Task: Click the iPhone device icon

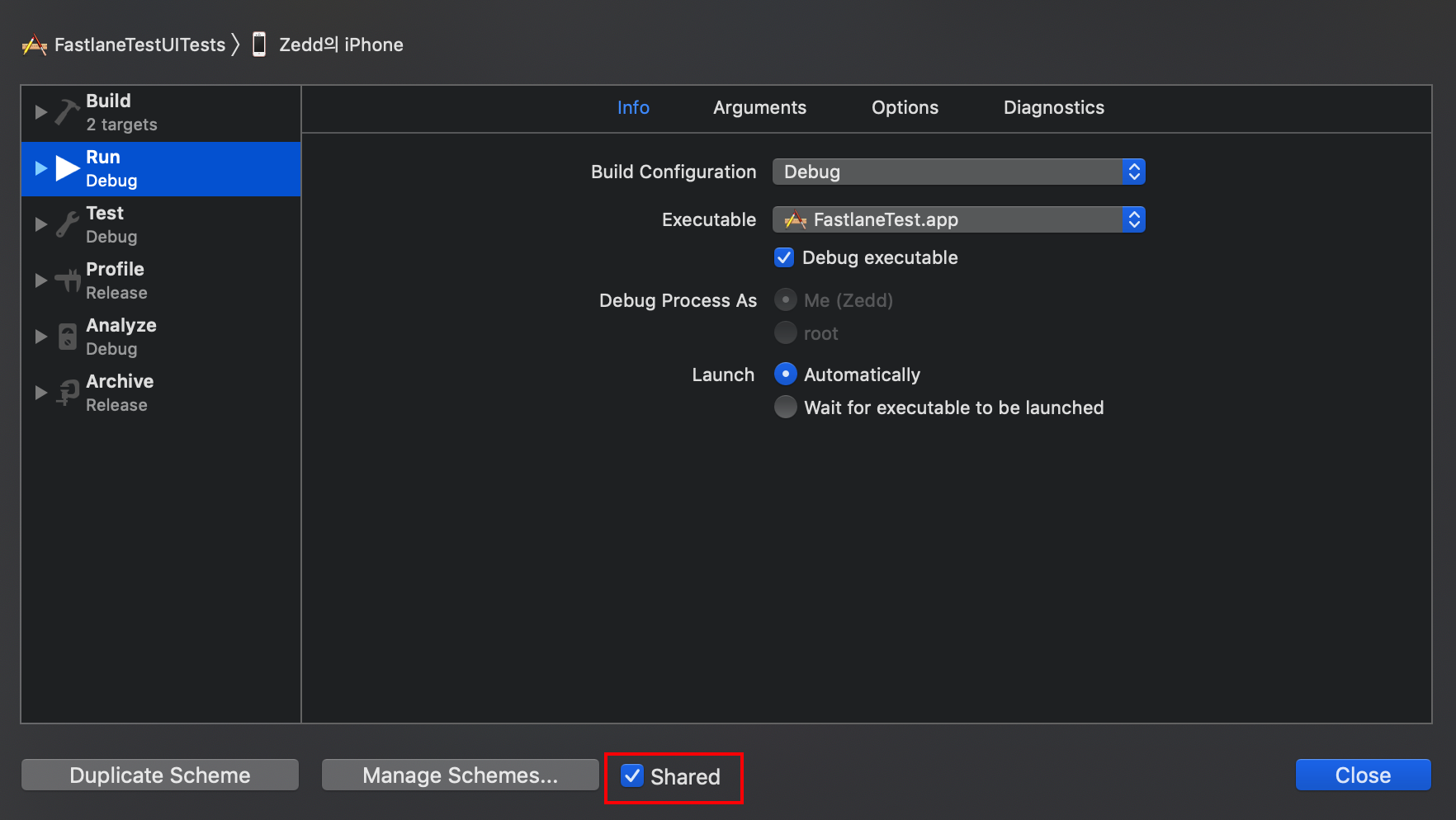Action: [x=259, y=45]
